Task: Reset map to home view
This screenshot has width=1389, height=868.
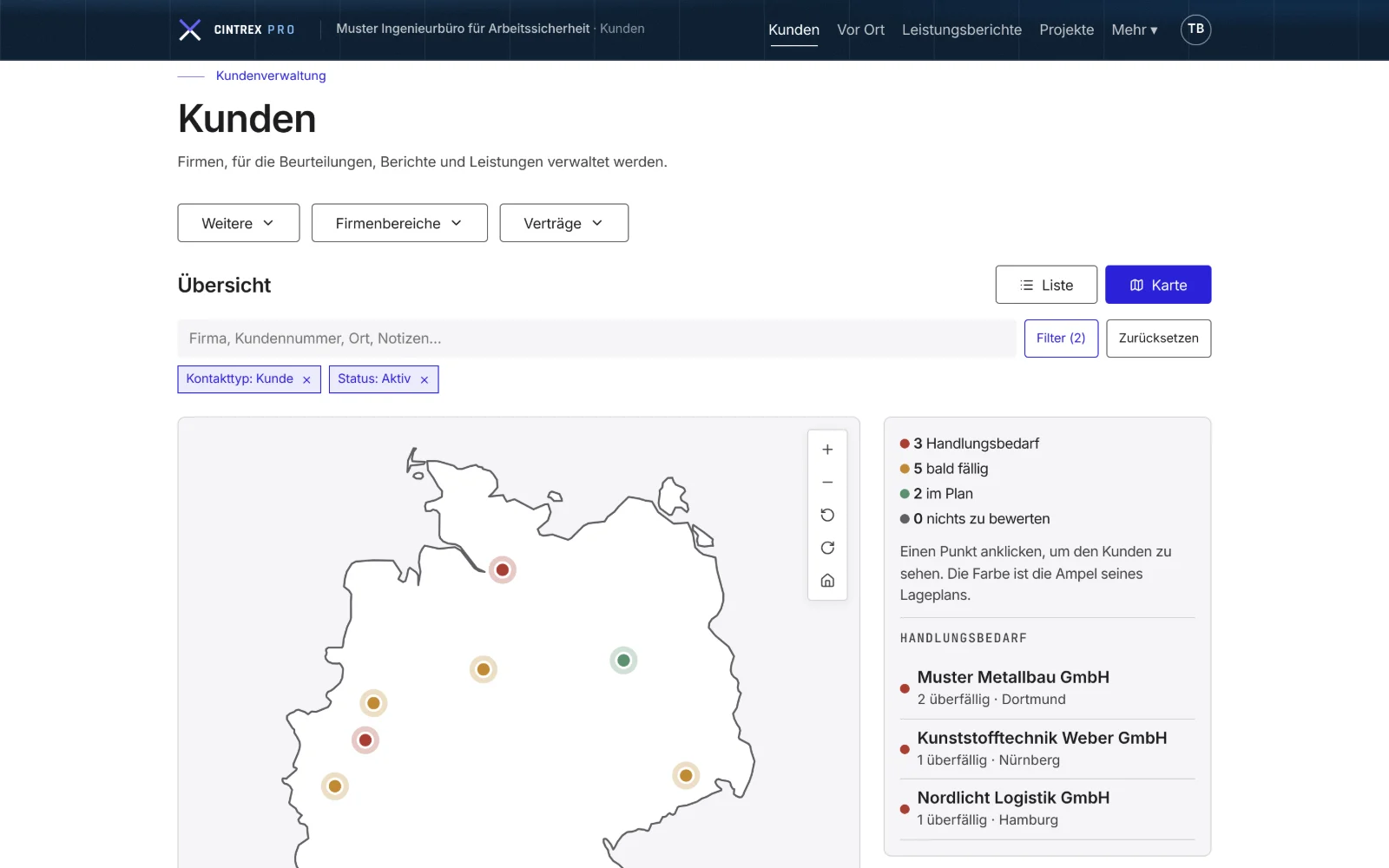Action: click(x=827, y=581)
